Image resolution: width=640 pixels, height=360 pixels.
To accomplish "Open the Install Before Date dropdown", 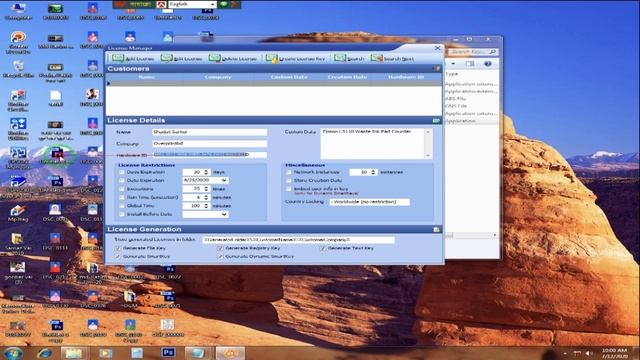I will (x=224, y=214).
